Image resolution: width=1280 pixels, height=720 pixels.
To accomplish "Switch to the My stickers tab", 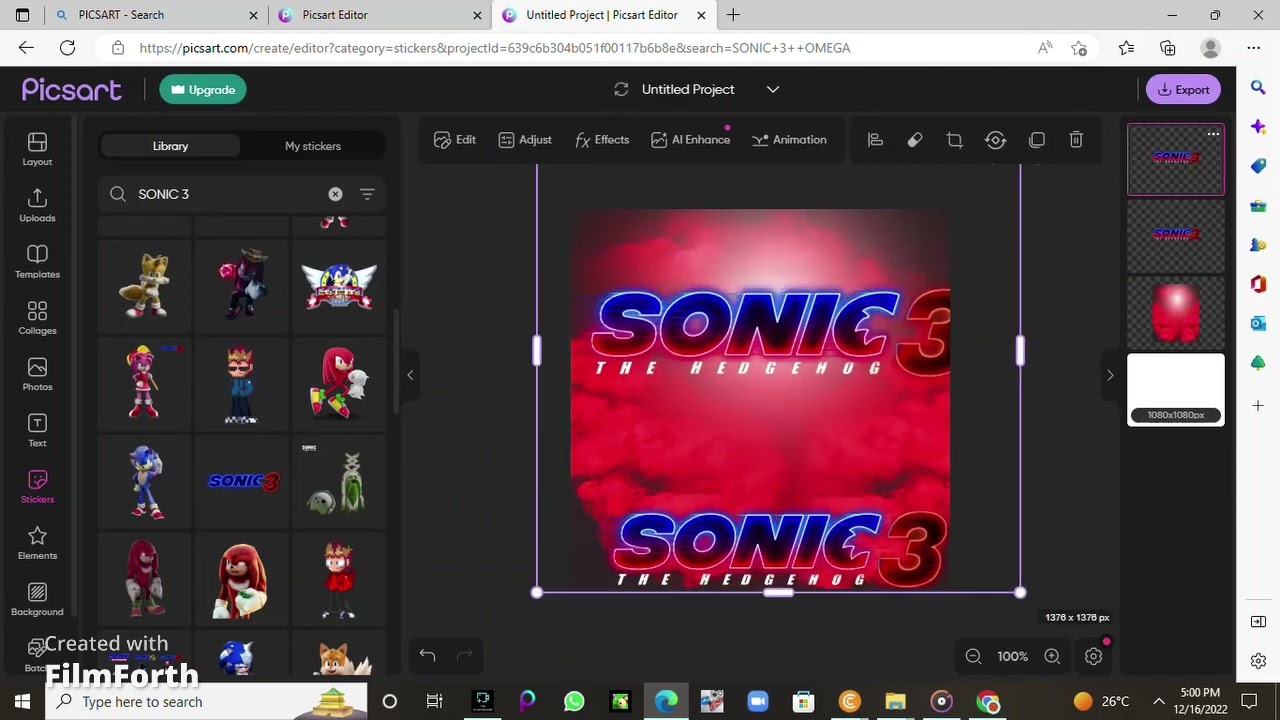I will [313, 146].
